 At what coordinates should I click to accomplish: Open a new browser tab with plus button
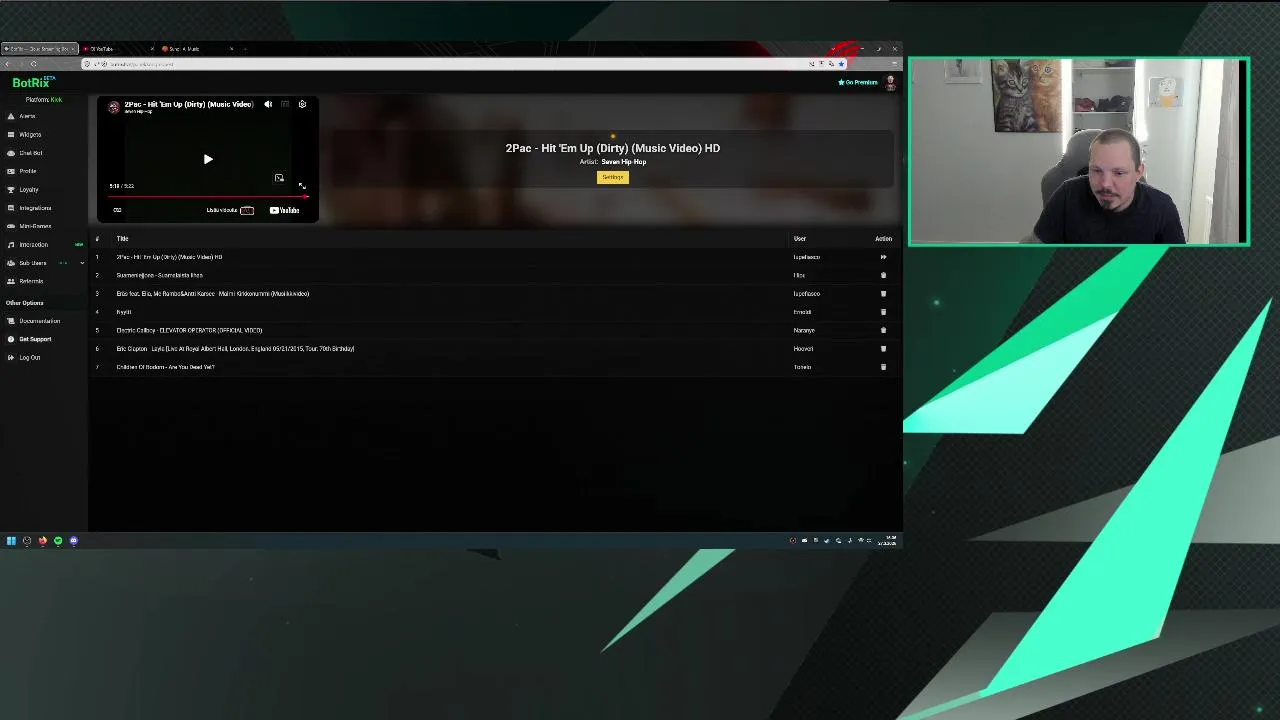pos(245,49)
